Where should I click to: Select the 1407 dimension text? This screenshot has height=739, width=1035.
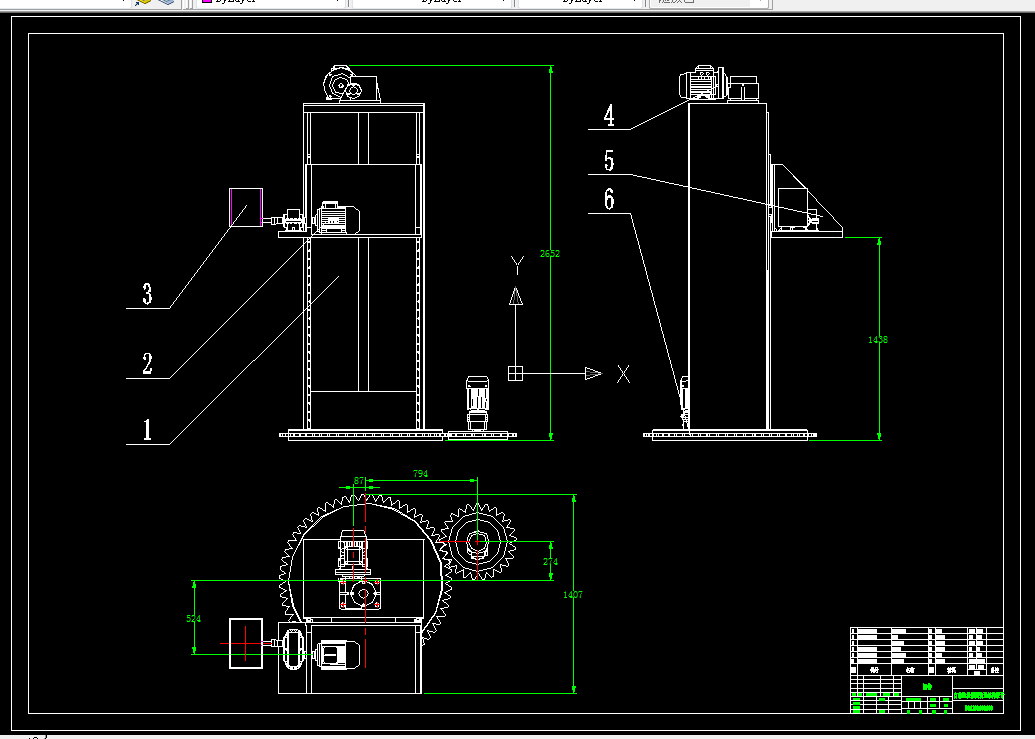click(x=573, y=594)
